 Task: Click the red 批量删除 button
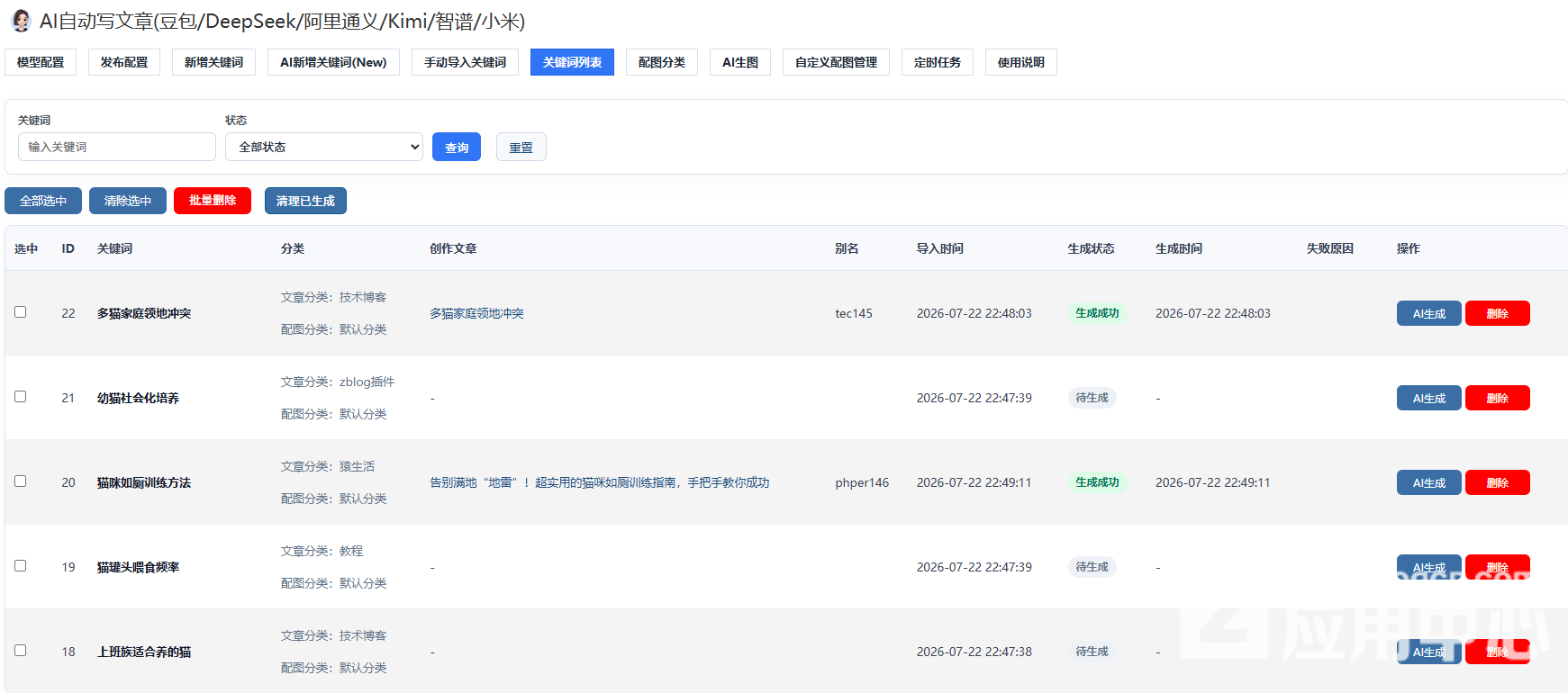(x=213, y=201)
